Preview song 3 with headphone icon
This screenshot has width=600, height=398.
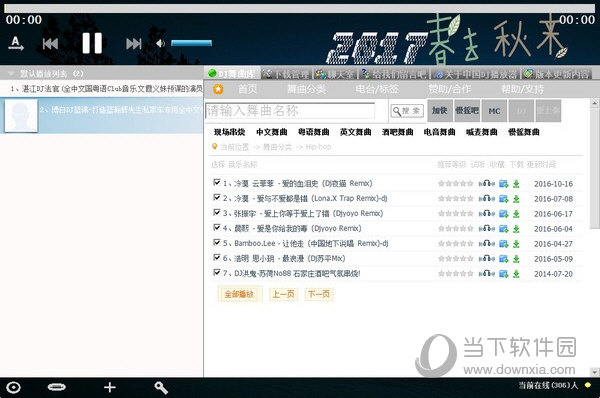pyautogui.click(x=487, y=214)
